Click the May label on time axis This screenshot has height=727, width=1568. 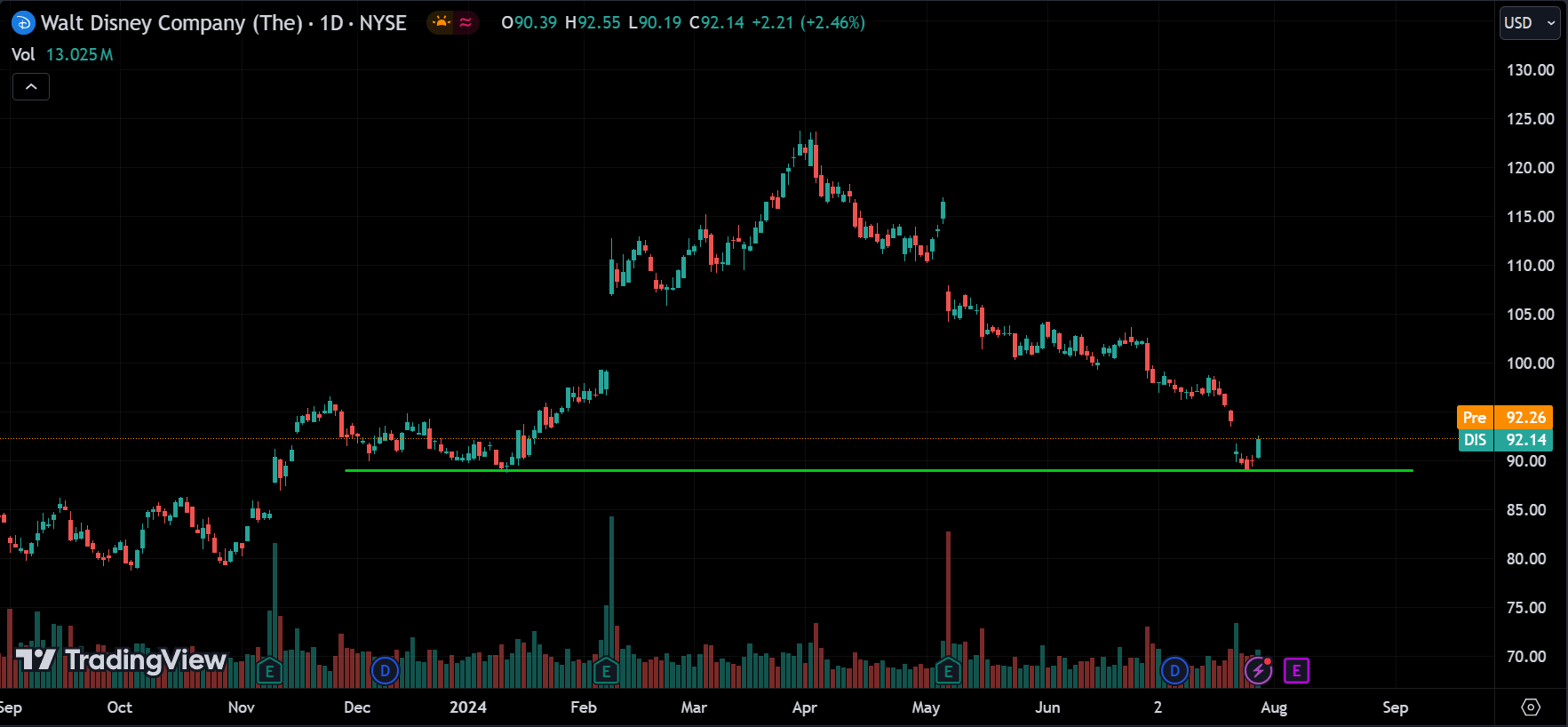tap(926, 707)
